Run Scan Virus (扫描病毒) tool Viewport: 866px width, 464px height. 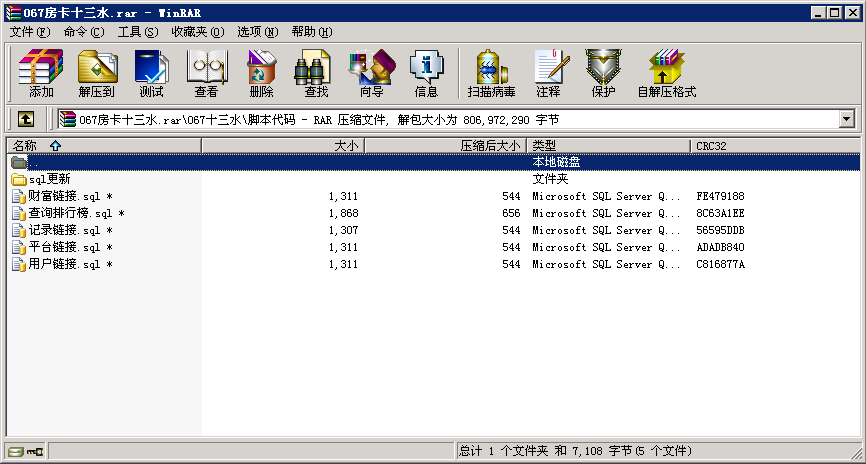491,73
